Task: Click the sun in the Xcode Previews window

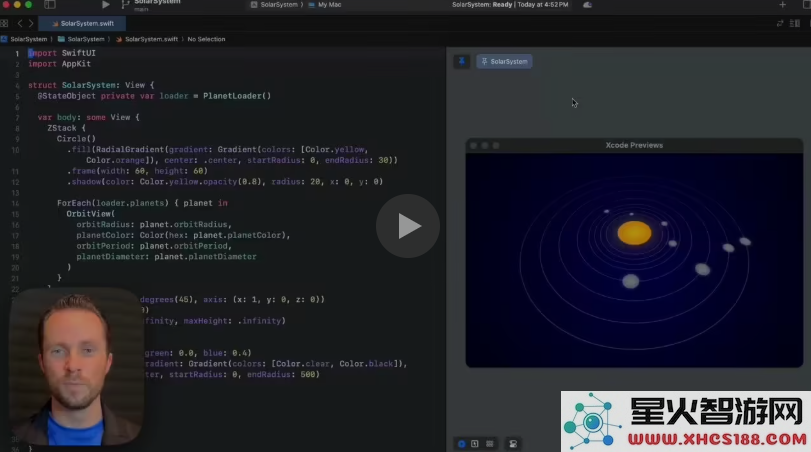Action: pos(635,233)
